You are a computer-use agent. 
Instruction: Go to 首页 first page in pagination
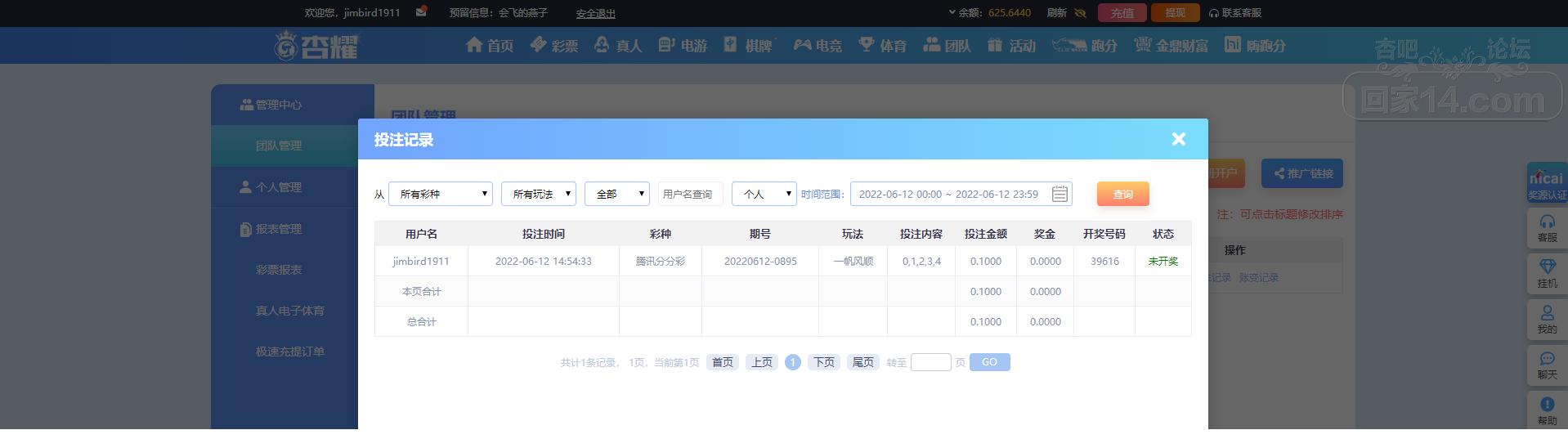click(723, 362)
